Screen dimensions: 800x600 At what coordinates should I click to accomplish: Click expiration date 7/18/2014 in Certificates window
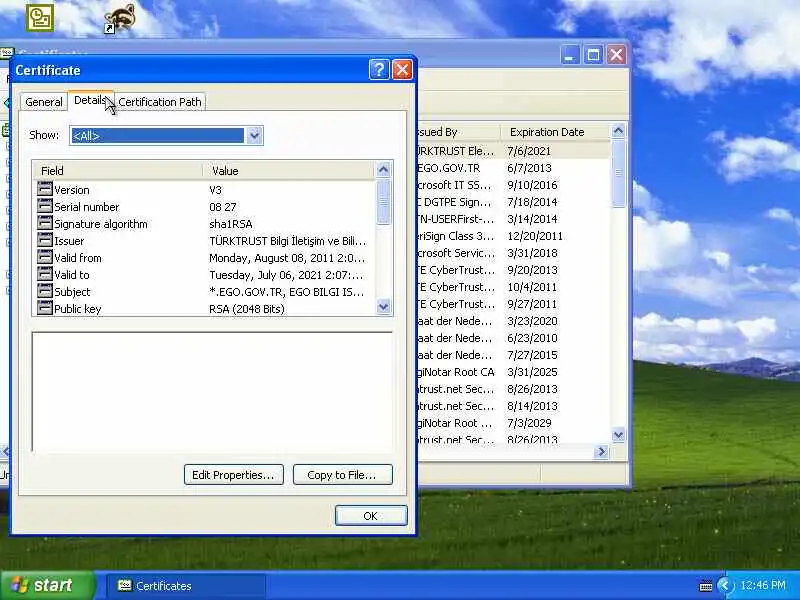532,202
